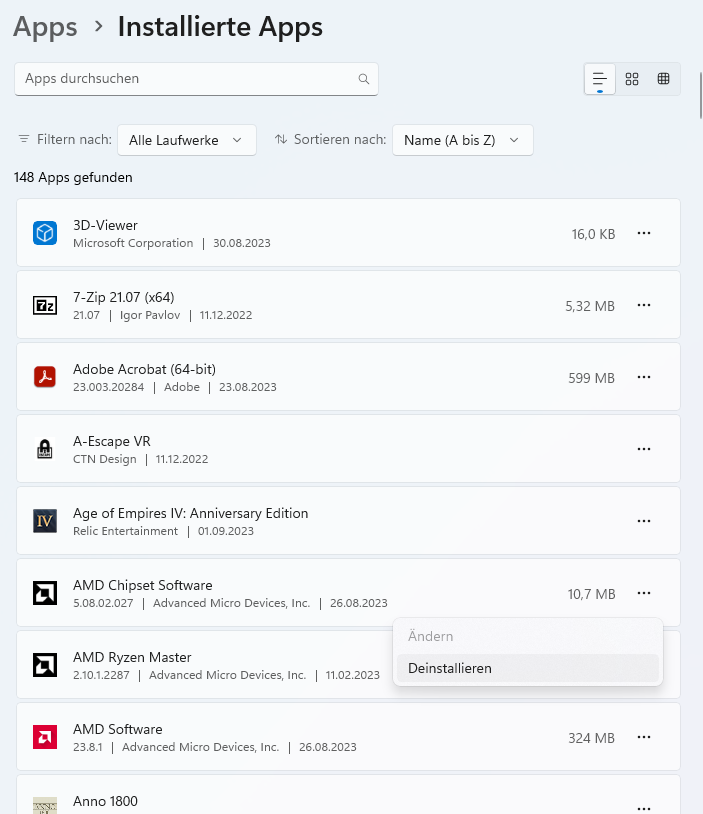Click version 23.003.20284 of Adobe Acrobat

click(x=109, y=387)
